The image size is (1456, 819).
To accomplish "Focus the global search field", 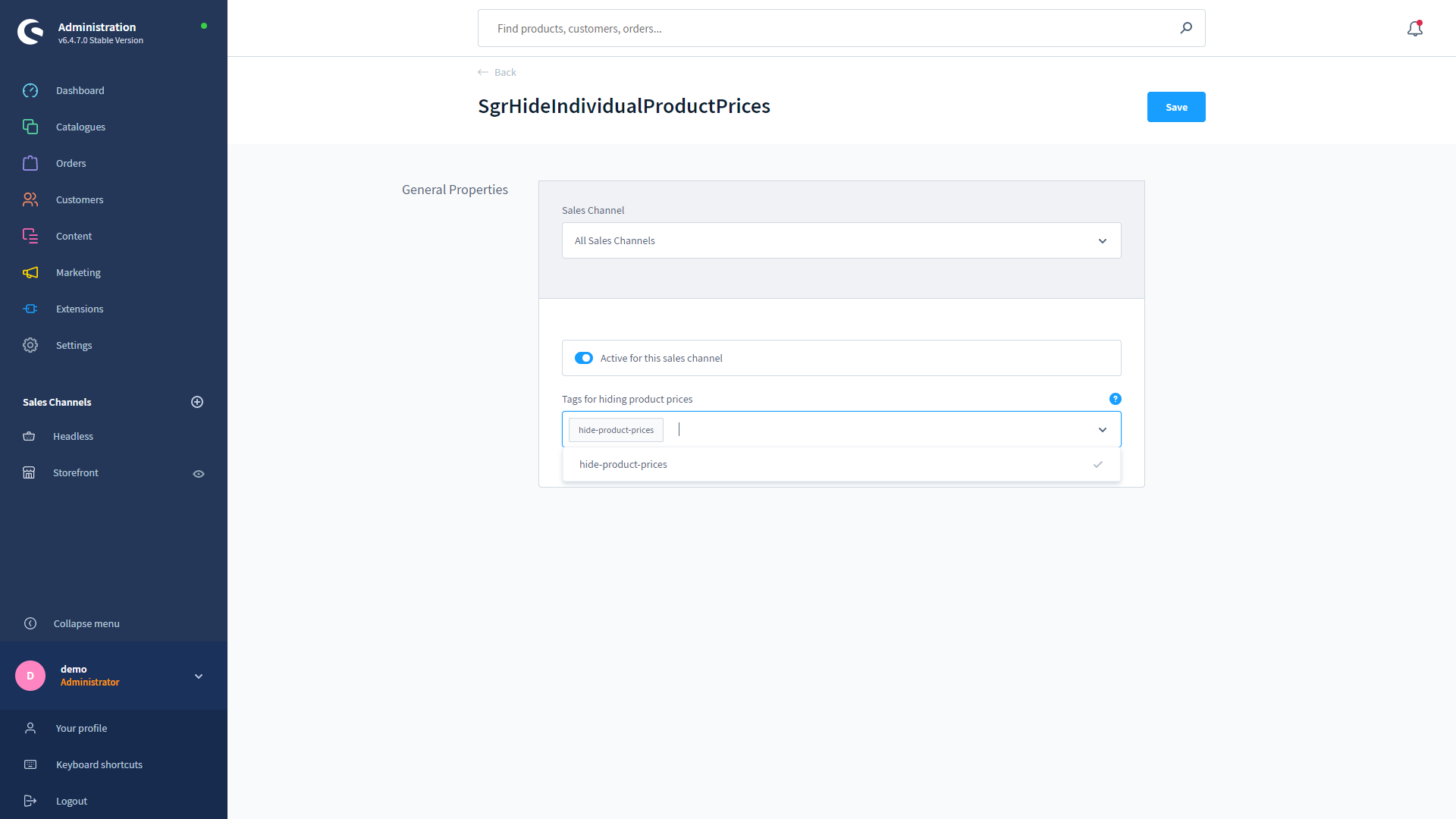I will 842,28.
